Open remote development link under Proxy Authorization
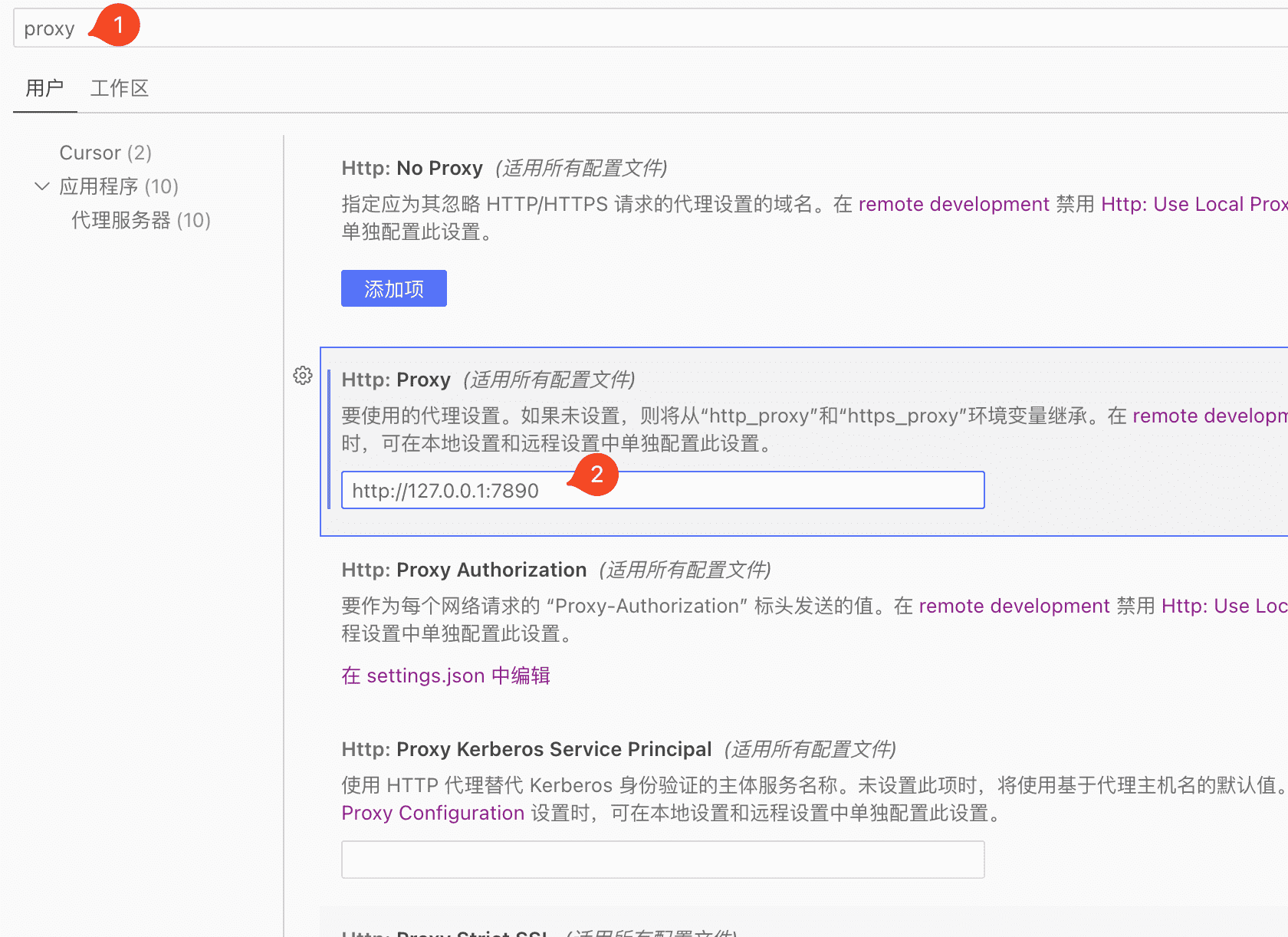1288x937 pixels. [x=1014, y=606]
